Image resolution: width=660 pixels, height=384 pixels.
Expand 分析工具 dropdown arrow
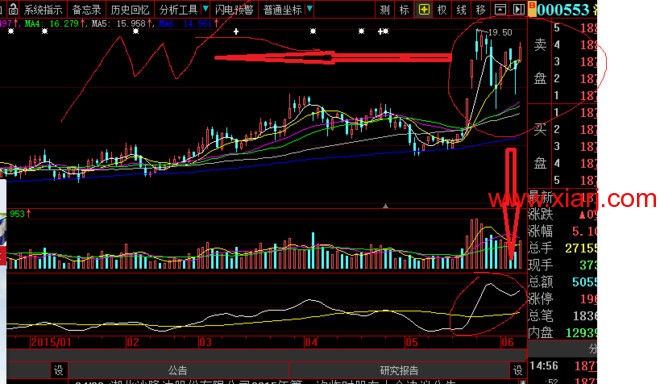pyautogui.click(x=205, y=8)
